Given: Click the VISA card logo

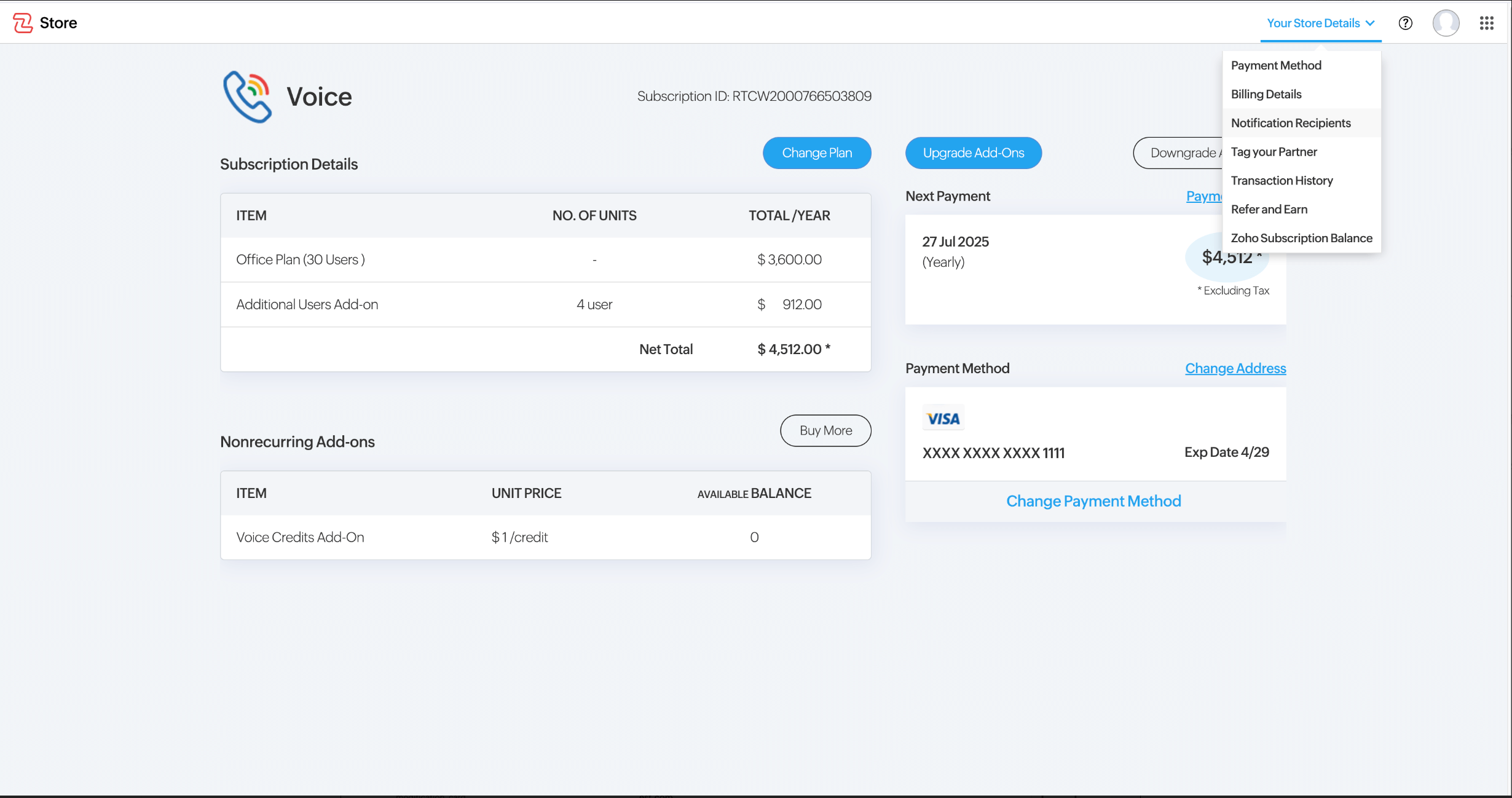Looking at the screenshot, I should [x=943, y=419].
